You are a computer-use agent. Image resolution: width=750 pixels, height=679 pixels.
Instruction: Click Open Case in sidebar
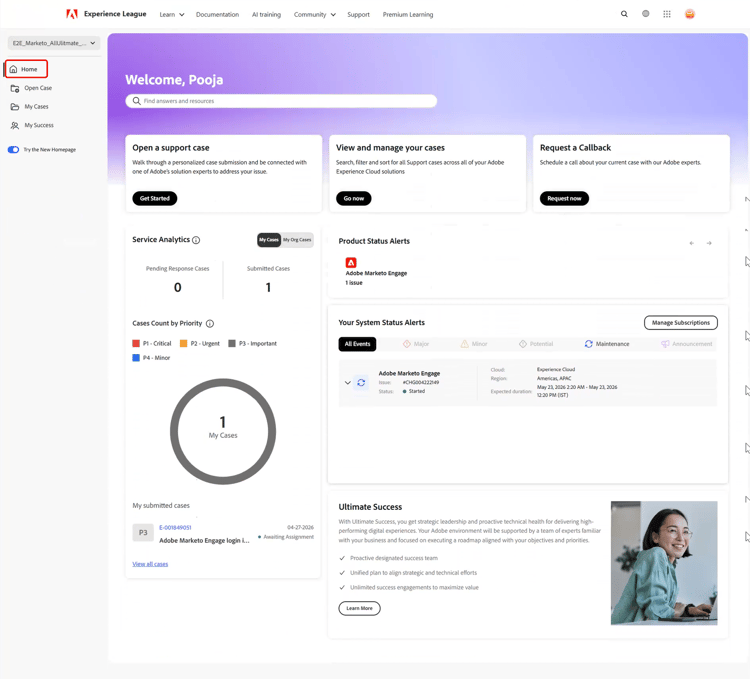38,88
